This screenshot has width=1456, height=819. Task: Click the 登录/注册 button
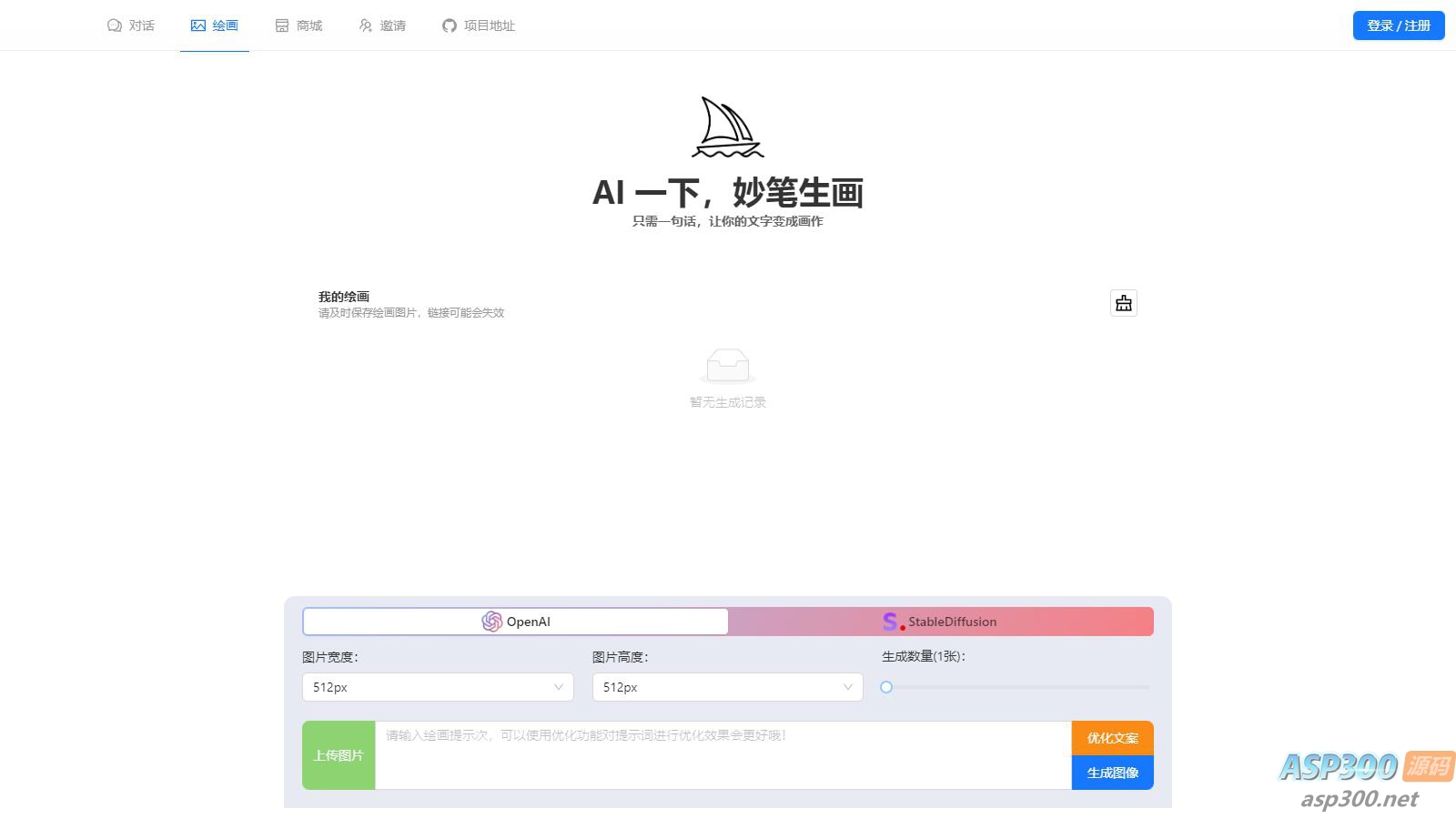point(1398,25)
